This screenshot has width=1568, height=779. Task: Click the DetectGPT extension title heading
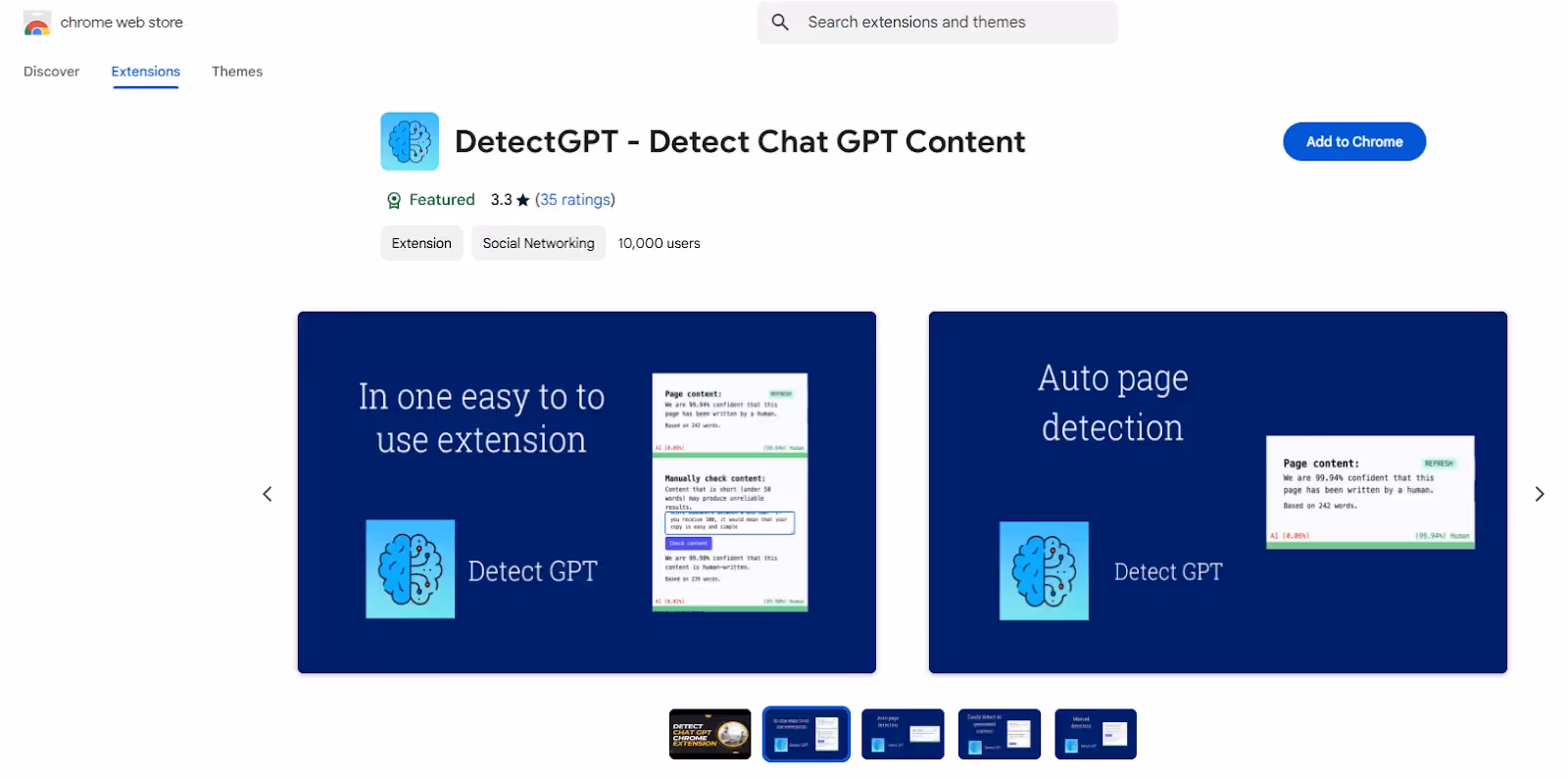pyautogui.click(x=740, y=142)
